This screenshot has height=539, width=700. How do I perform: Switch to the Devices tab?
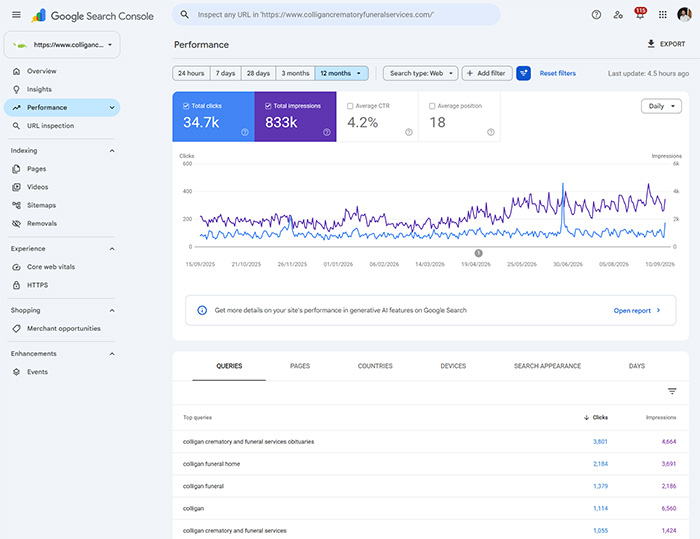click(x=453, y=366)
